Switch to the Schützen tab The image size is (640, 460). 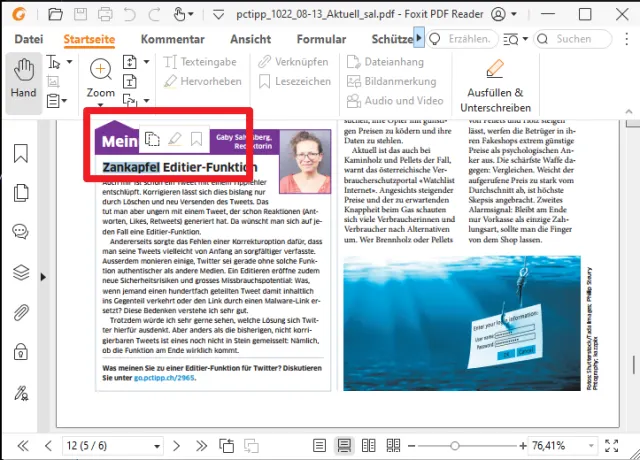[392, 39]
